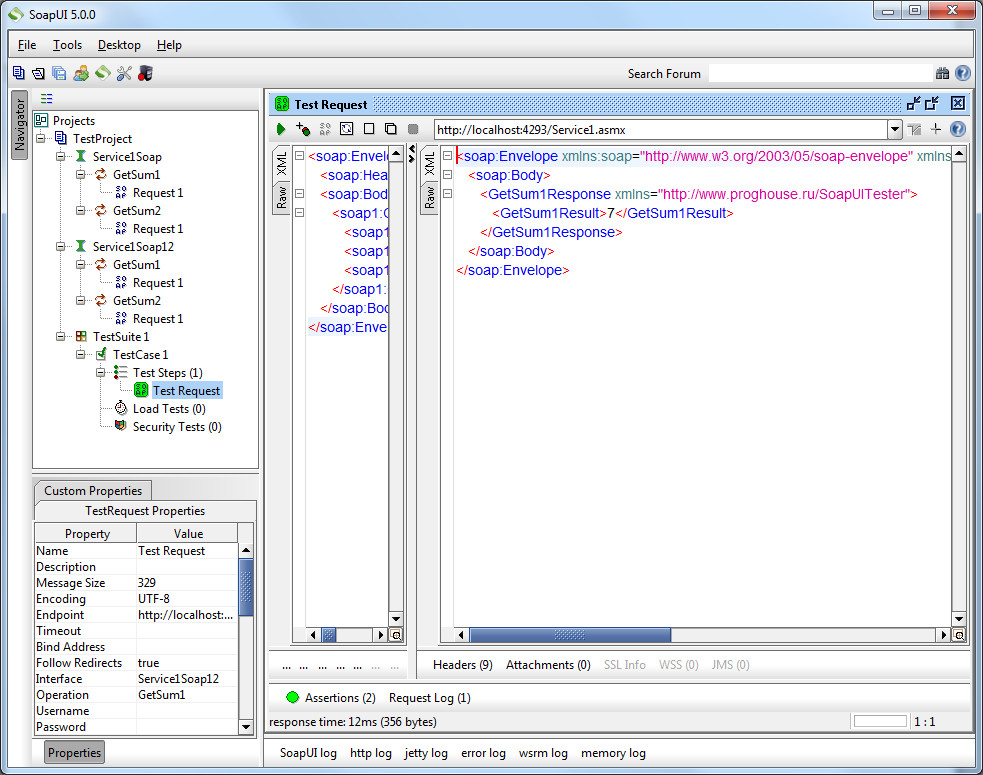983x775 pixels.
Task: Click the minimize-panel icon in Test Request header
Action: (913, 103)
